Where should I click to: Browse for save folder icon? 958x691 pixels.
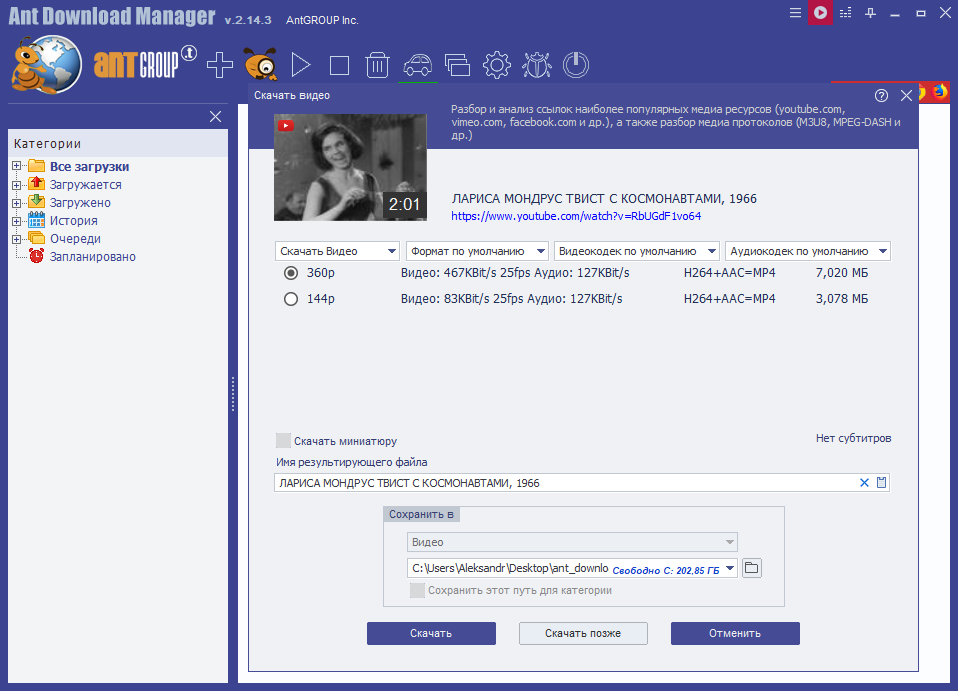click(751, 568)
